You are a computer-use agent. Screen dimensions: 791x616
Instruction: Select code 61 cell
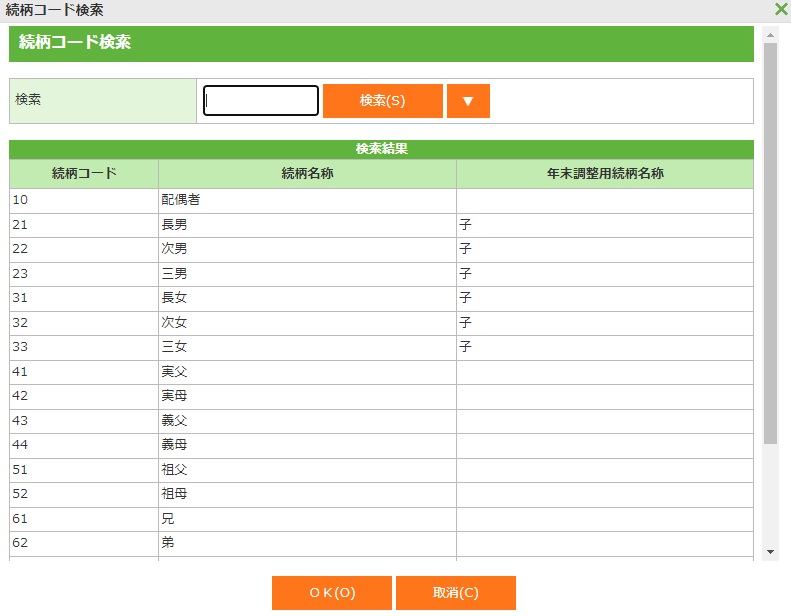[84, 519]
